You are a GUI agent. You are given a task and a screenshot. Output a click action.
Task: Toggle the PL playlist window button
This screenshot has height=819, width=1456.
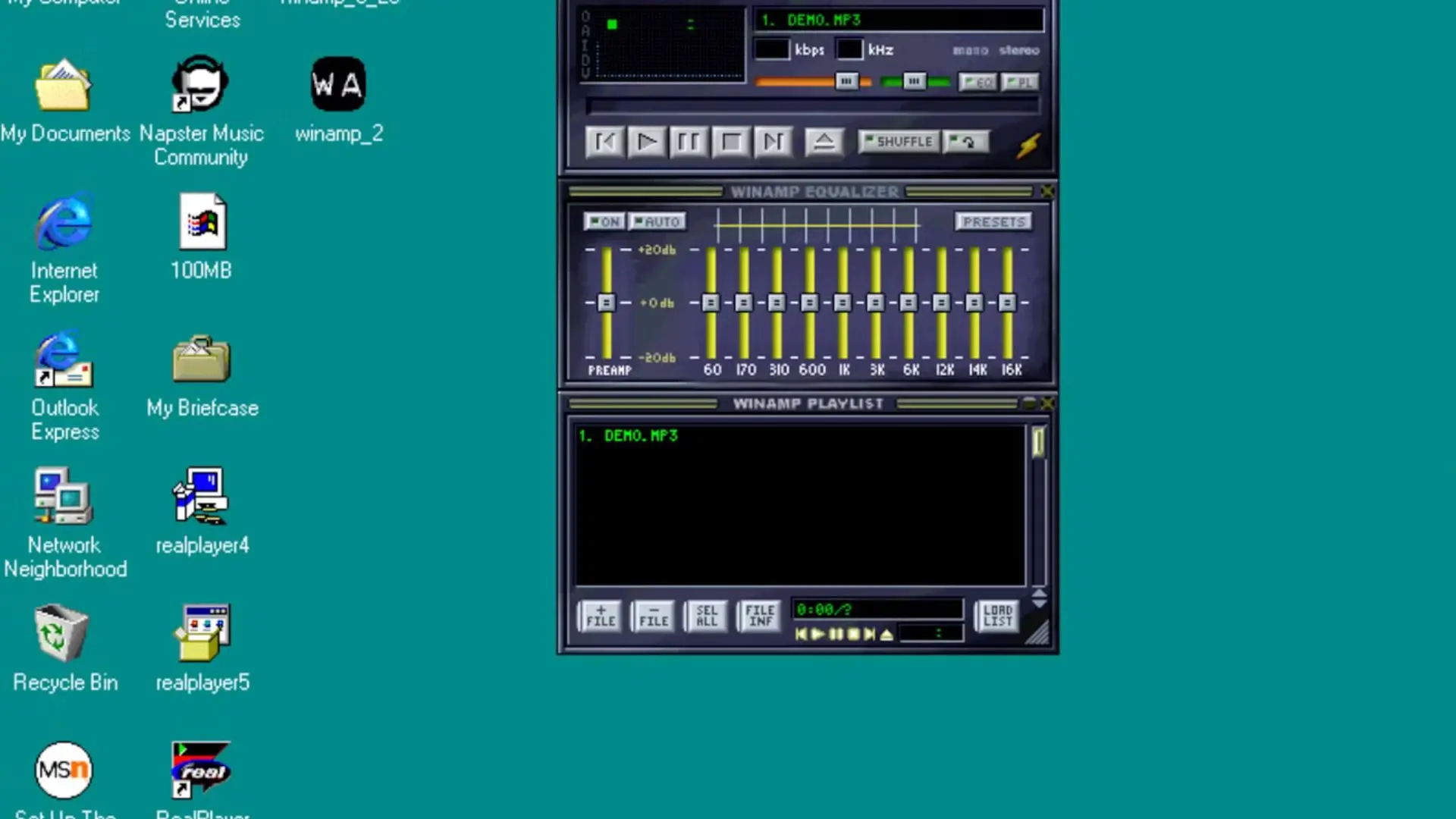(x=1020, y=82)
